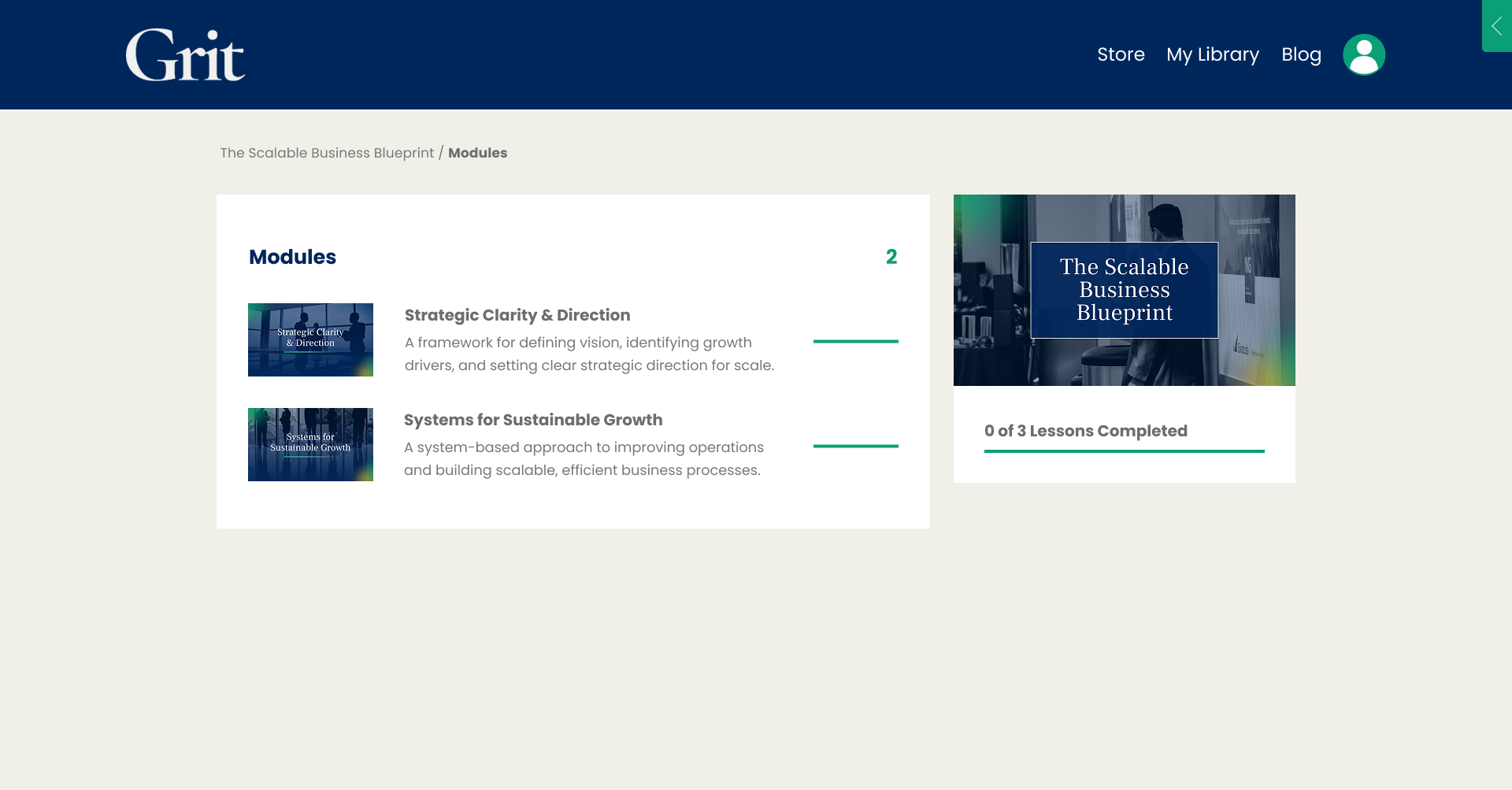Open Systems for Sustainable Growth thumbnail
Viewport: 1512px width, 790px height.
[310, 444]
